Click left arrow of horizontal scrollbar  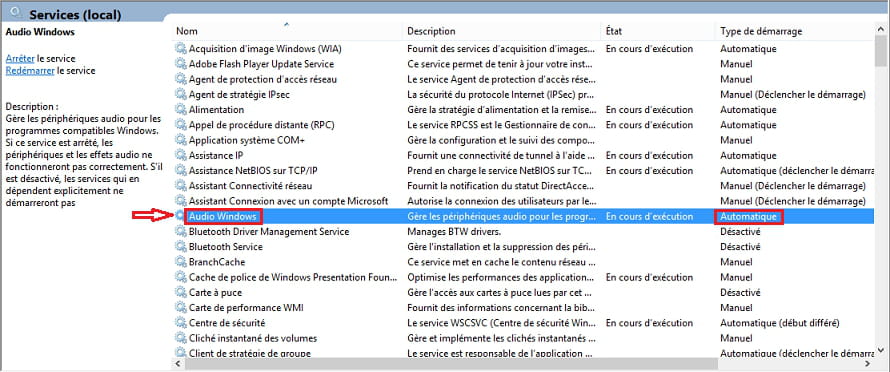[178, 363]
